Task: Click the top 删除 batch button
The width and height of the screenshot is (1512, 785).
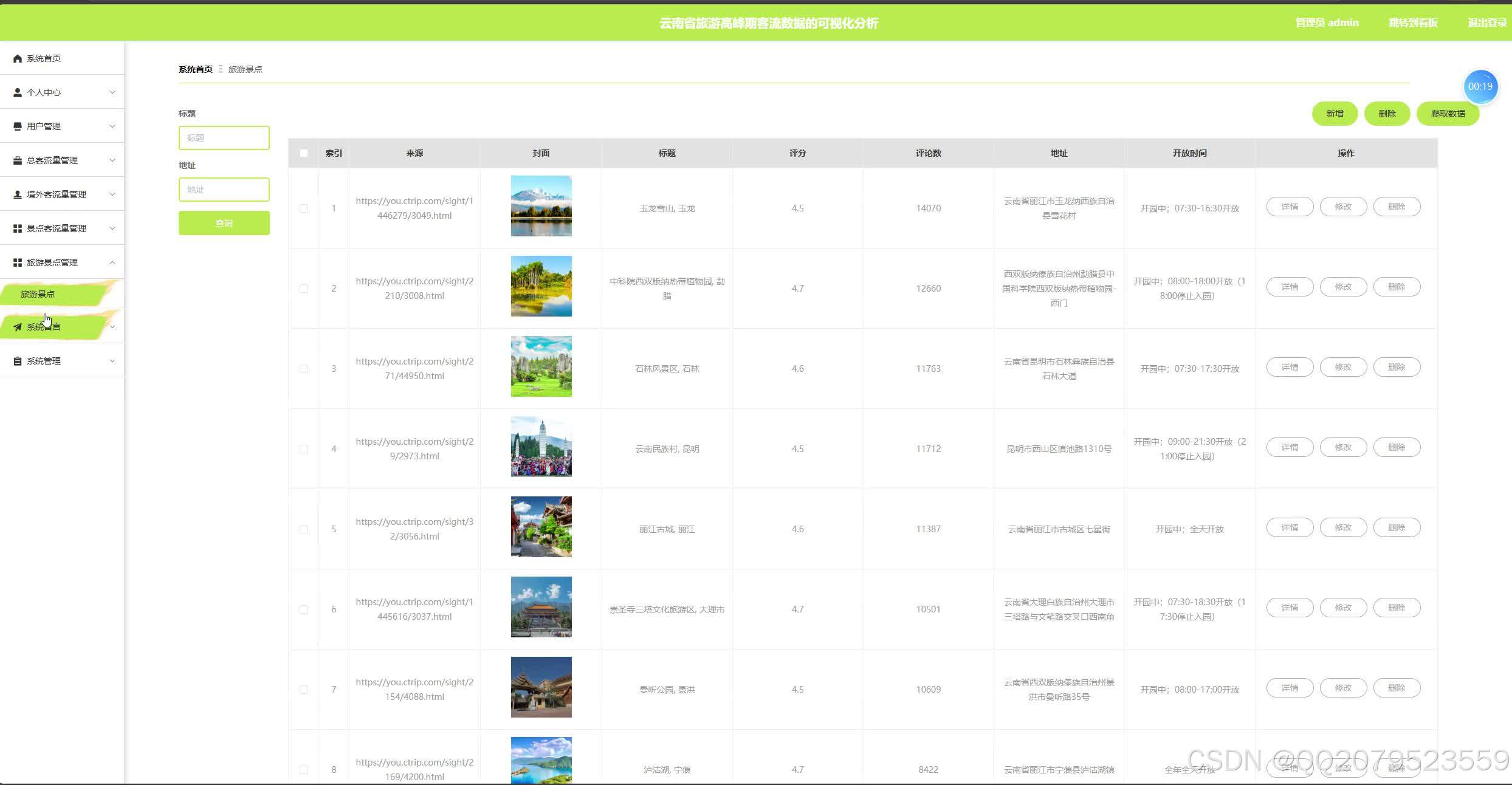Action: tap(1387, 114)
